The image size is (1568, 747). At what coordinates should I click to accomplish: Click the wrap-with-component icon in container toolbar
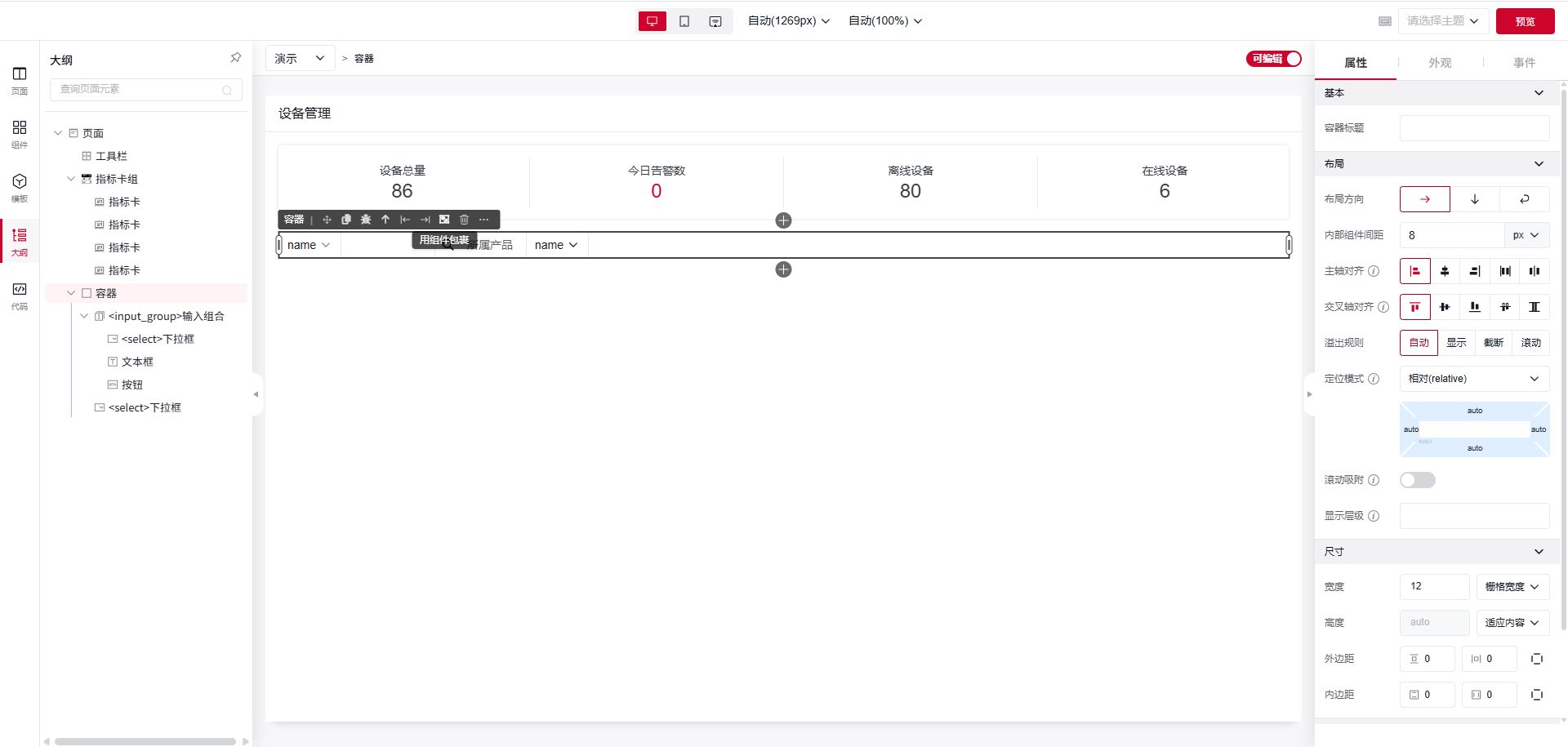click(444, 220)
